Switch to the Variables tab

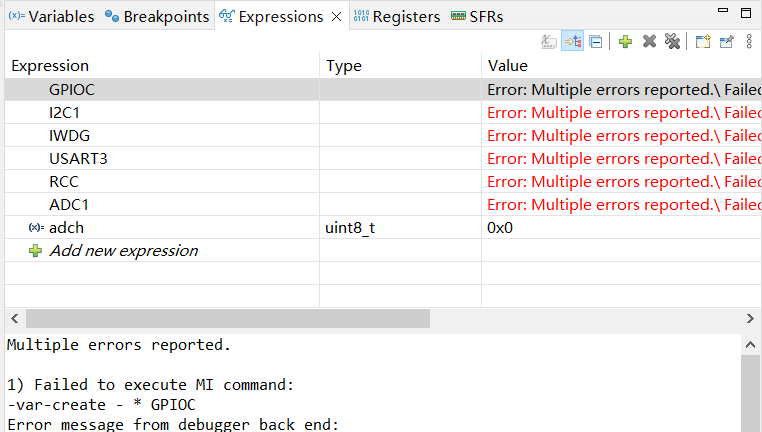[x=52, y=17]
